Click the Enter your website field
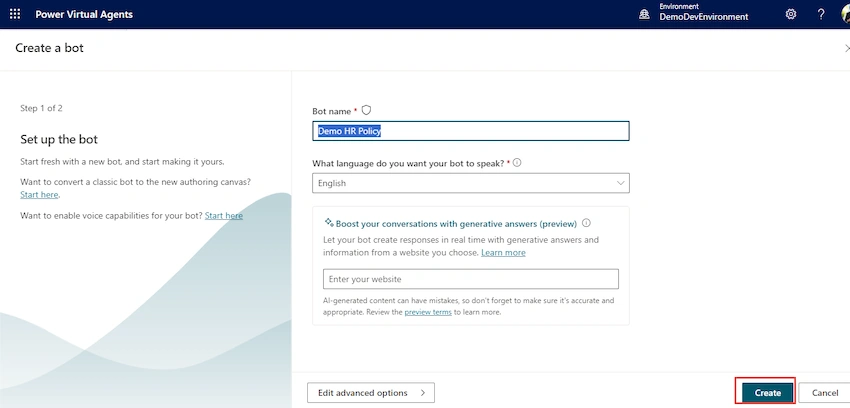The height and width of the screenshot is (408, 850). 471,279
